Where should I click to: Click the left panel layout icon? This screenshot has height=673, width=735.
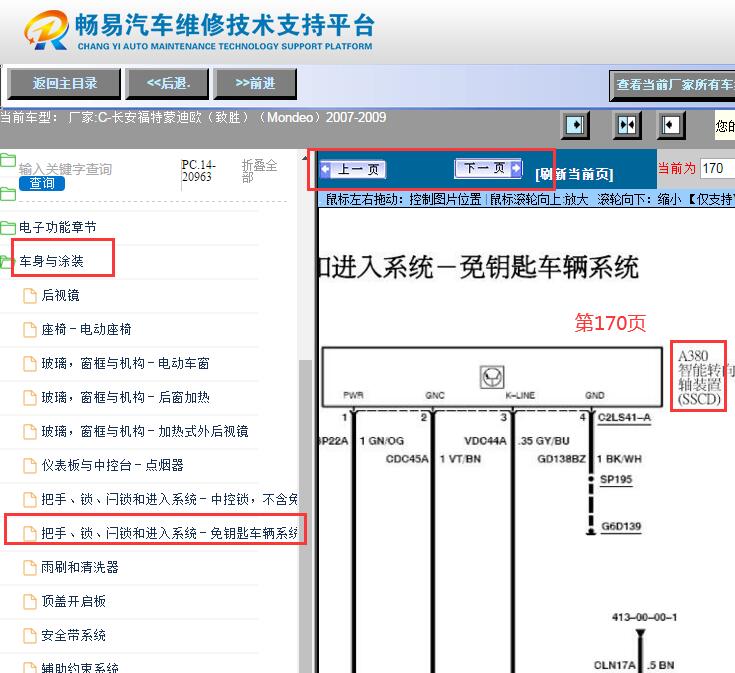click(x=575, y=125)
